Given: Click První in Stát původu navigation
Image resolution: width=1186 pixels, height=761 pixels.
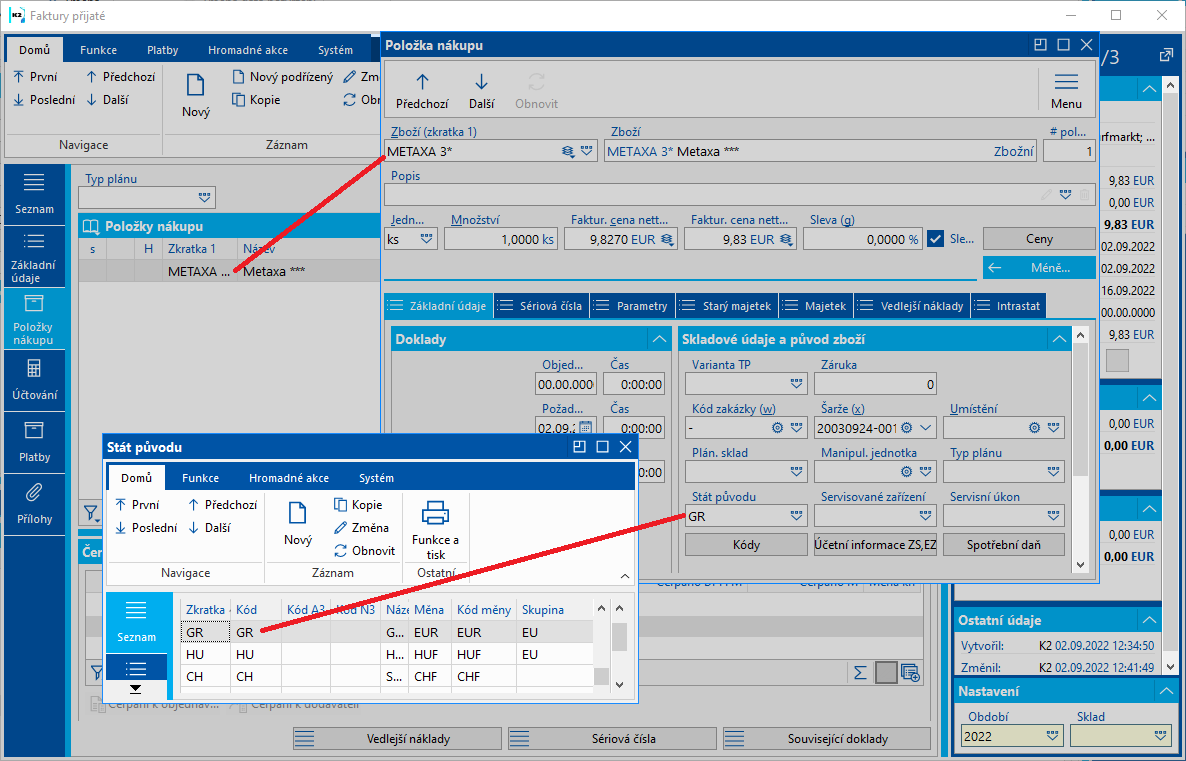Looking at the screenshot, I should 137,505.
